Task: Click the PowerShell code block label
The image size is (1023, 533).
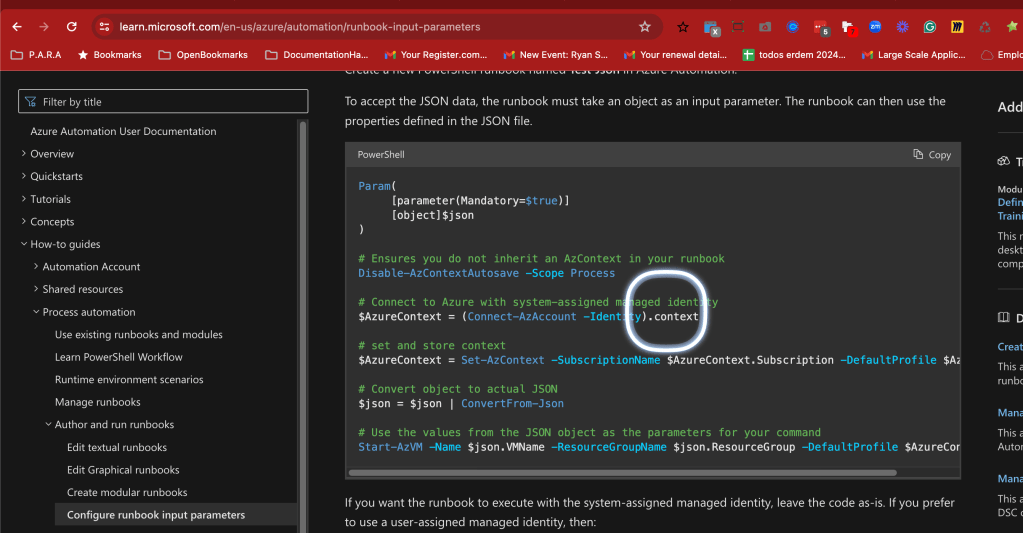Action: [x=381, y=155]
